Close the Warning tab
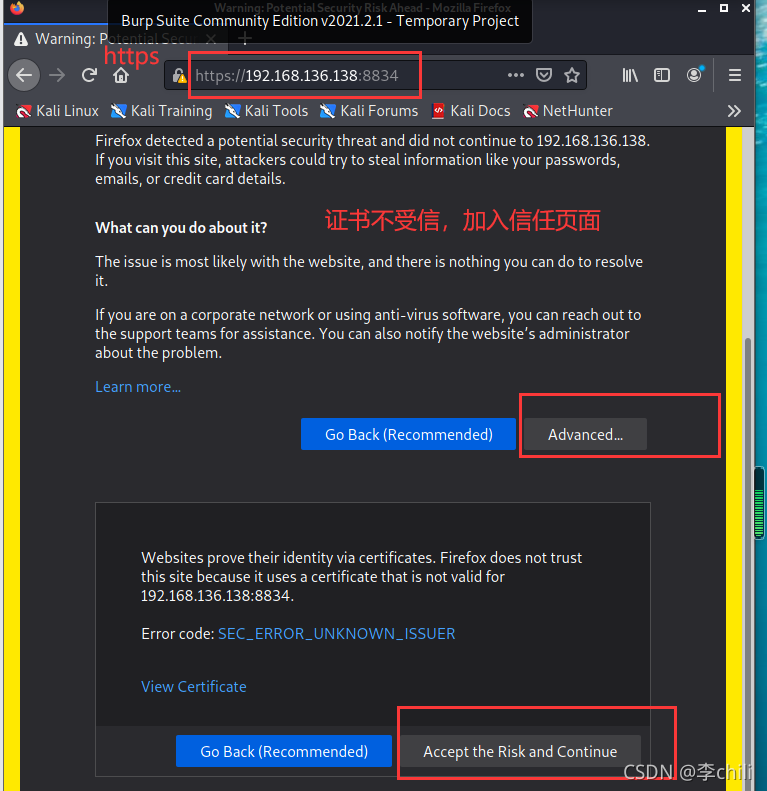 point(212,39)
